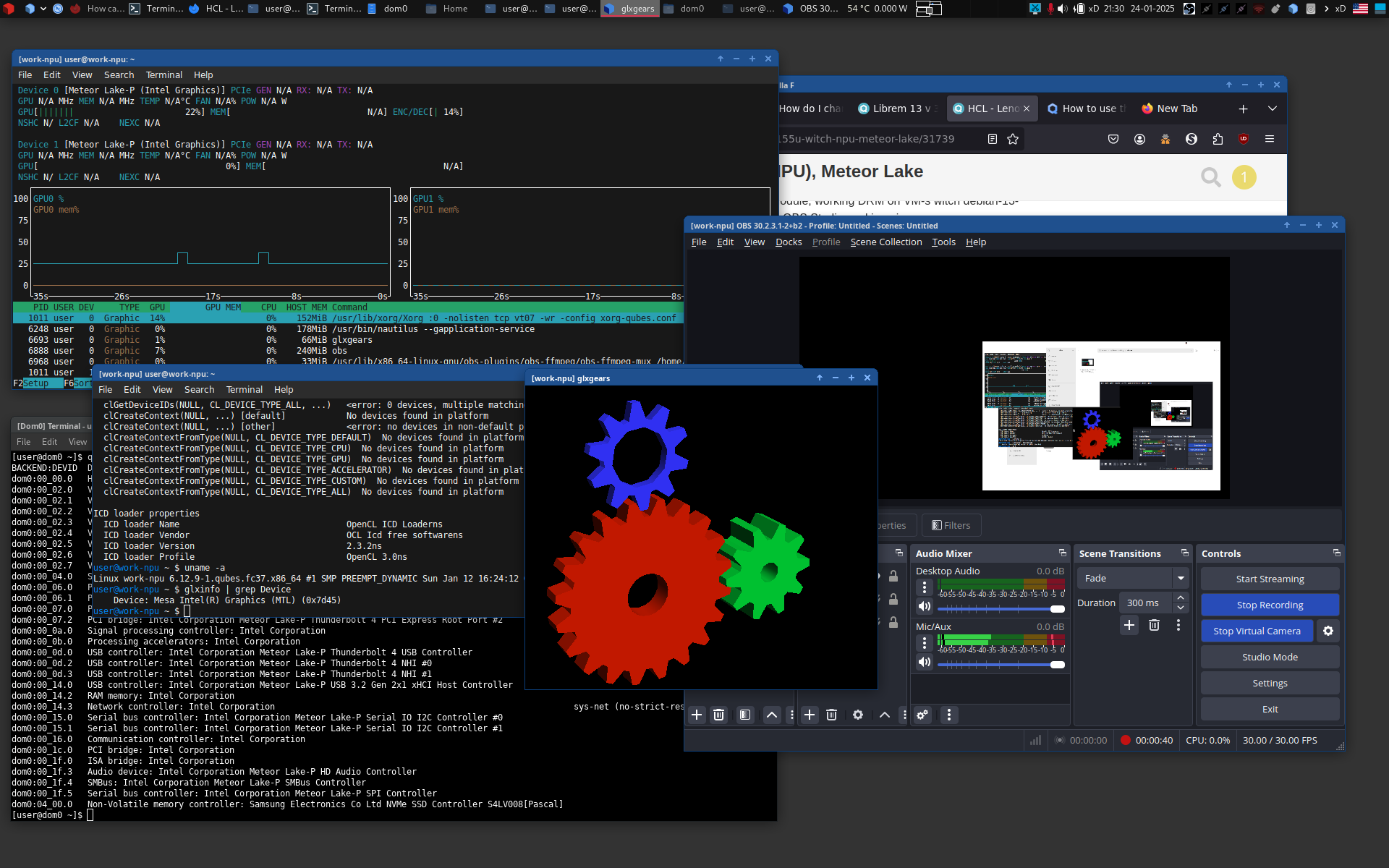Open OBS Scene Collection menu

885,242
